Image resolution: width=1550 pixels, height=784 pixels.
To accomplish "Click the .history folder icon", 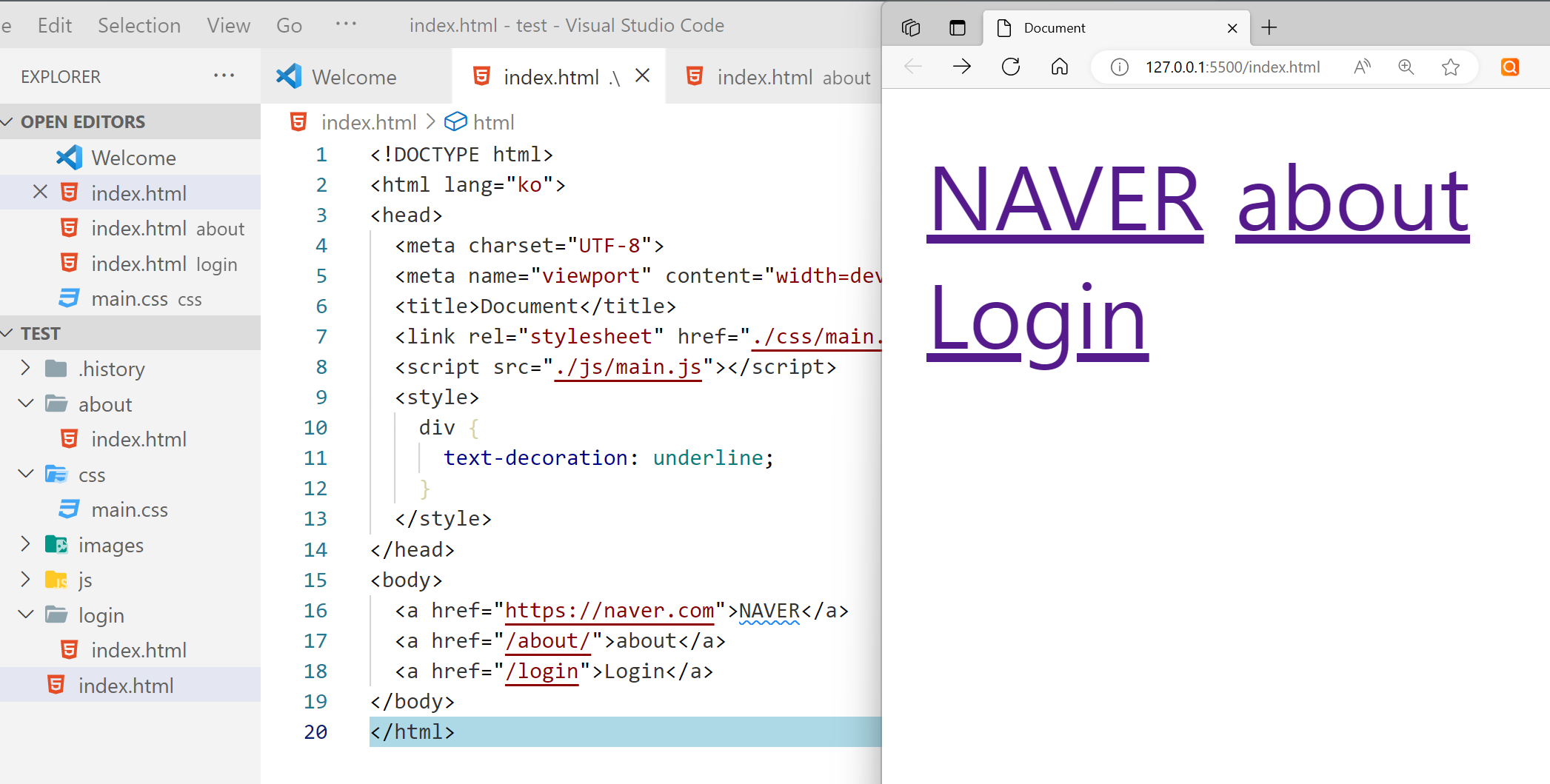I will 56,368.
